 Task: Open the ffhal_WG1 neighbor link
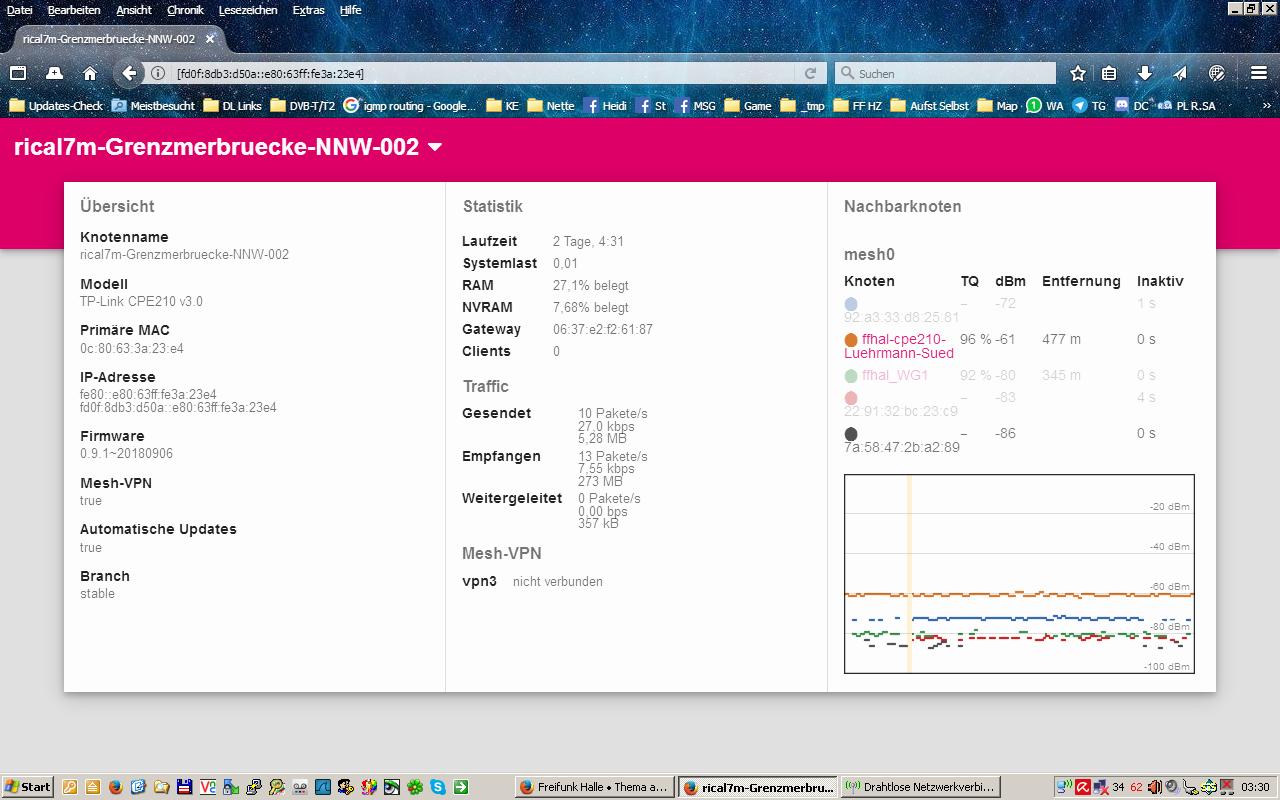point(895,375)
